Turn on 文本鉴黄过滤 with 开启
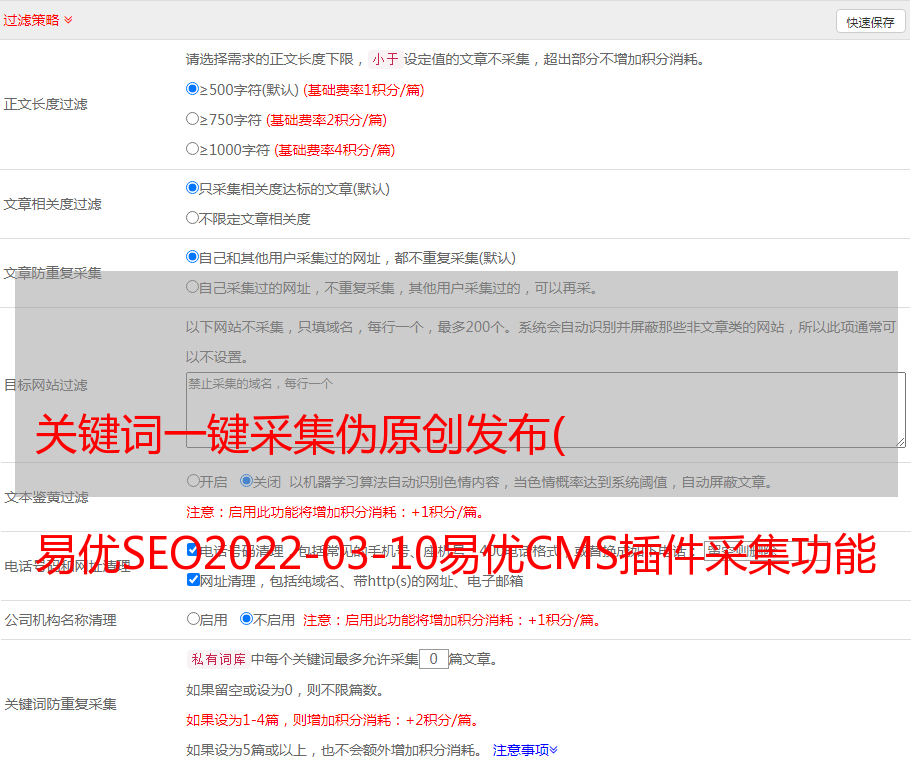912x768 pixels. click(193, 481)
